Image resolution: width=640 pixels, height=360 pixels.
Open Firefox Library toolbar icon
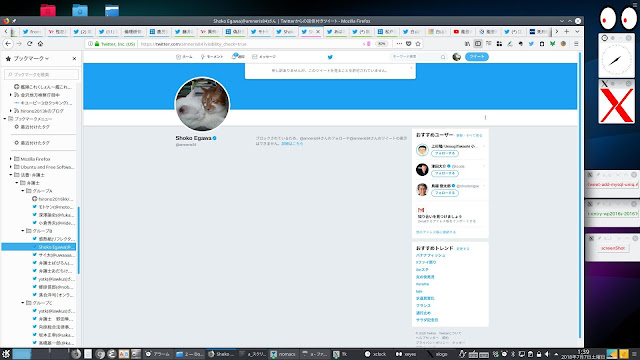[x=467, y=44]
